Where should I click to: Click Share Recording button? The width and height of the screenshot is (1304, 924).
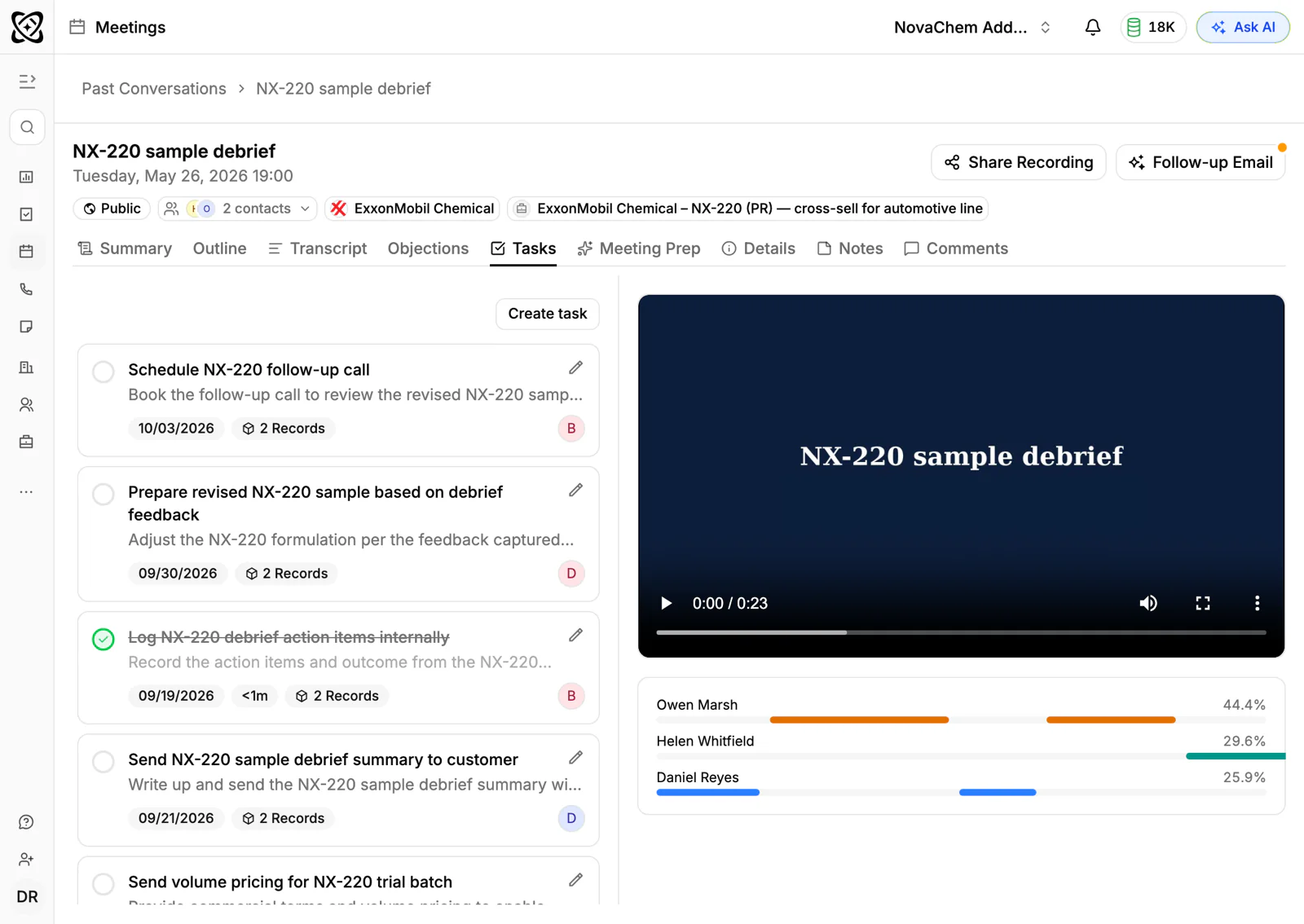[x=1019, y=162]
